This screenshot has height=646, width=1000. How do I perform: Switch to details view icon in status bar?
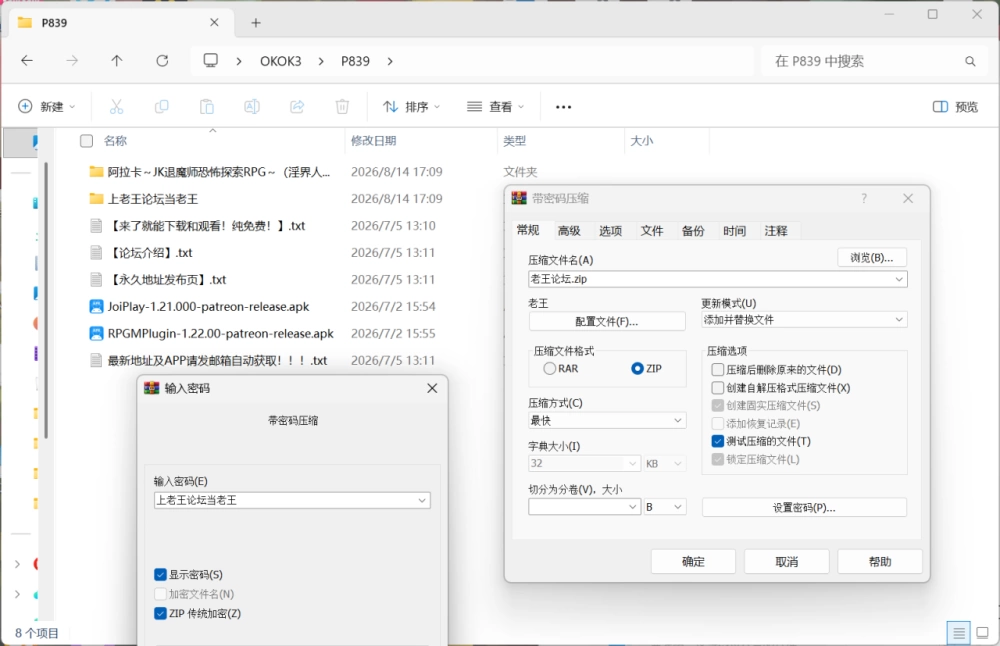(x=959, y=633)
